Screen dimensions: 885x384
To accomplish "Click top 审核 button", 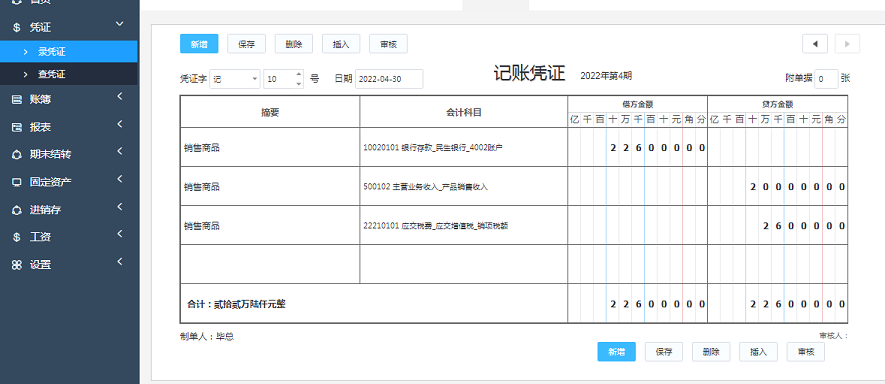I will (x=388, y=44).
